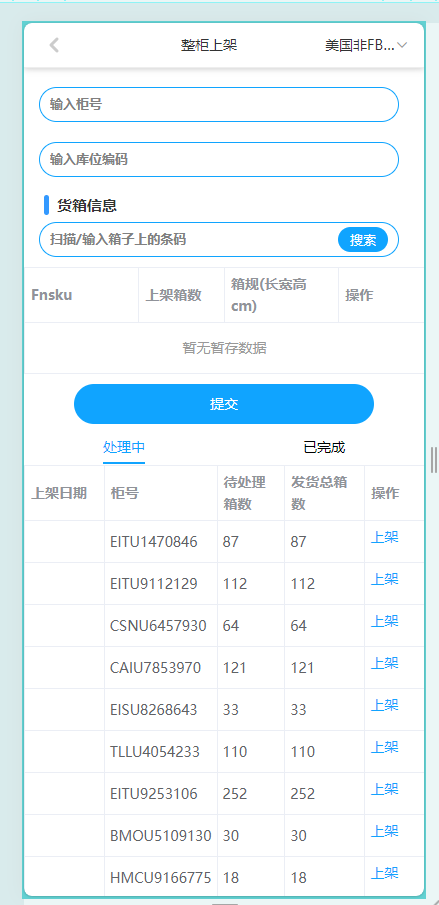Select the EITU9112129 container number cell
Screen dimensions: 439x905
161,584
